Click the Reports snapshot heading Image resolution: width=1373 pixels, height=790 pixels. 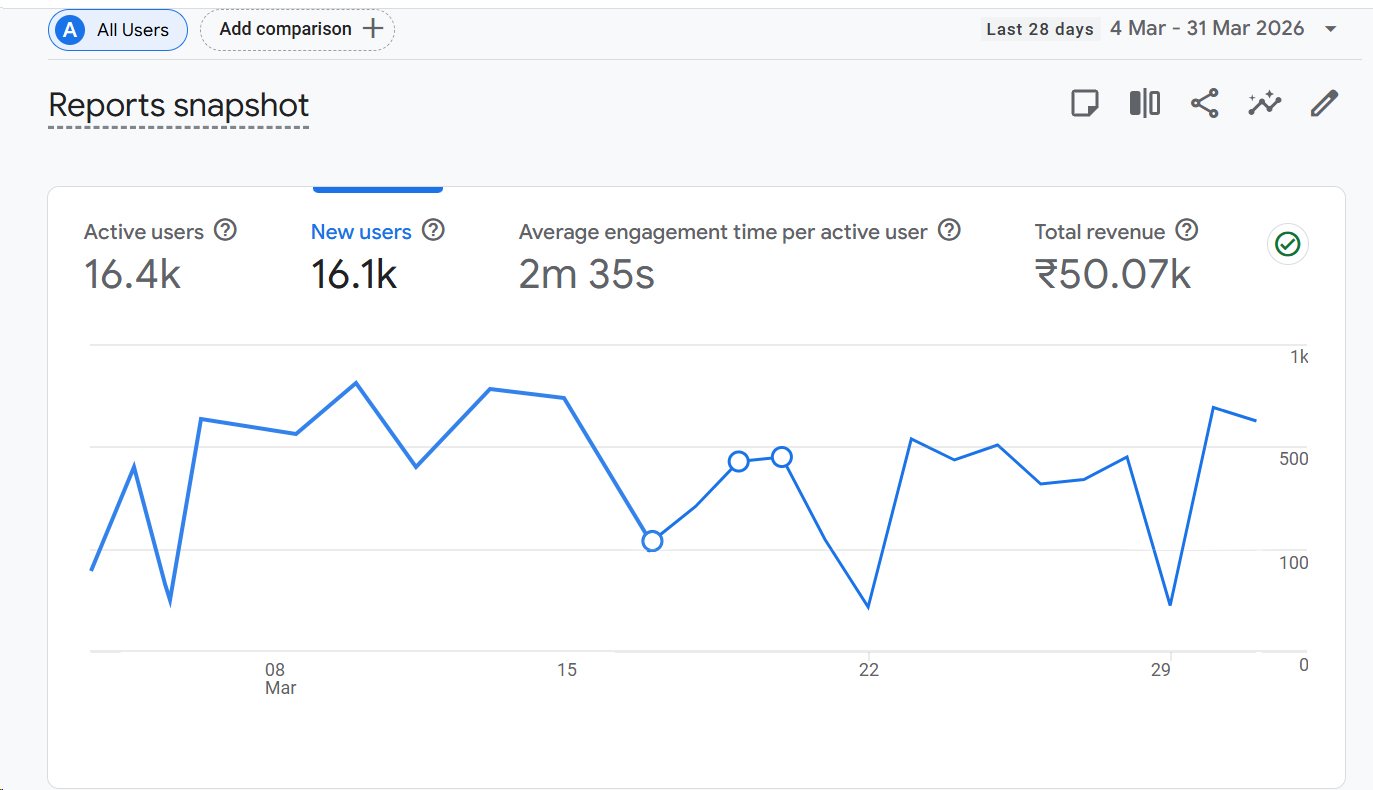coord(177,104)
